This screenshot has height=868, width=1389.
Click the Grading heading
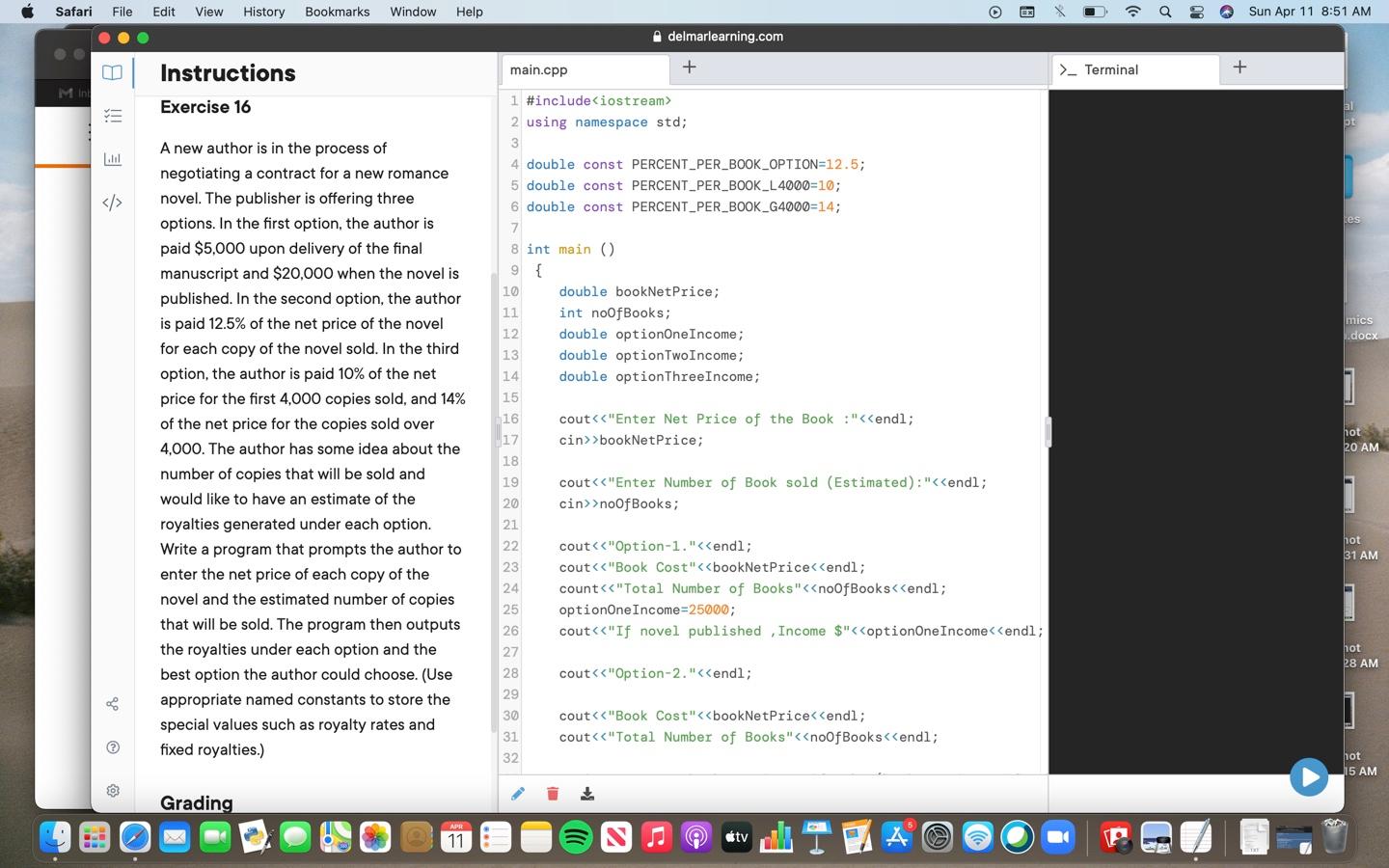[197, 802]
